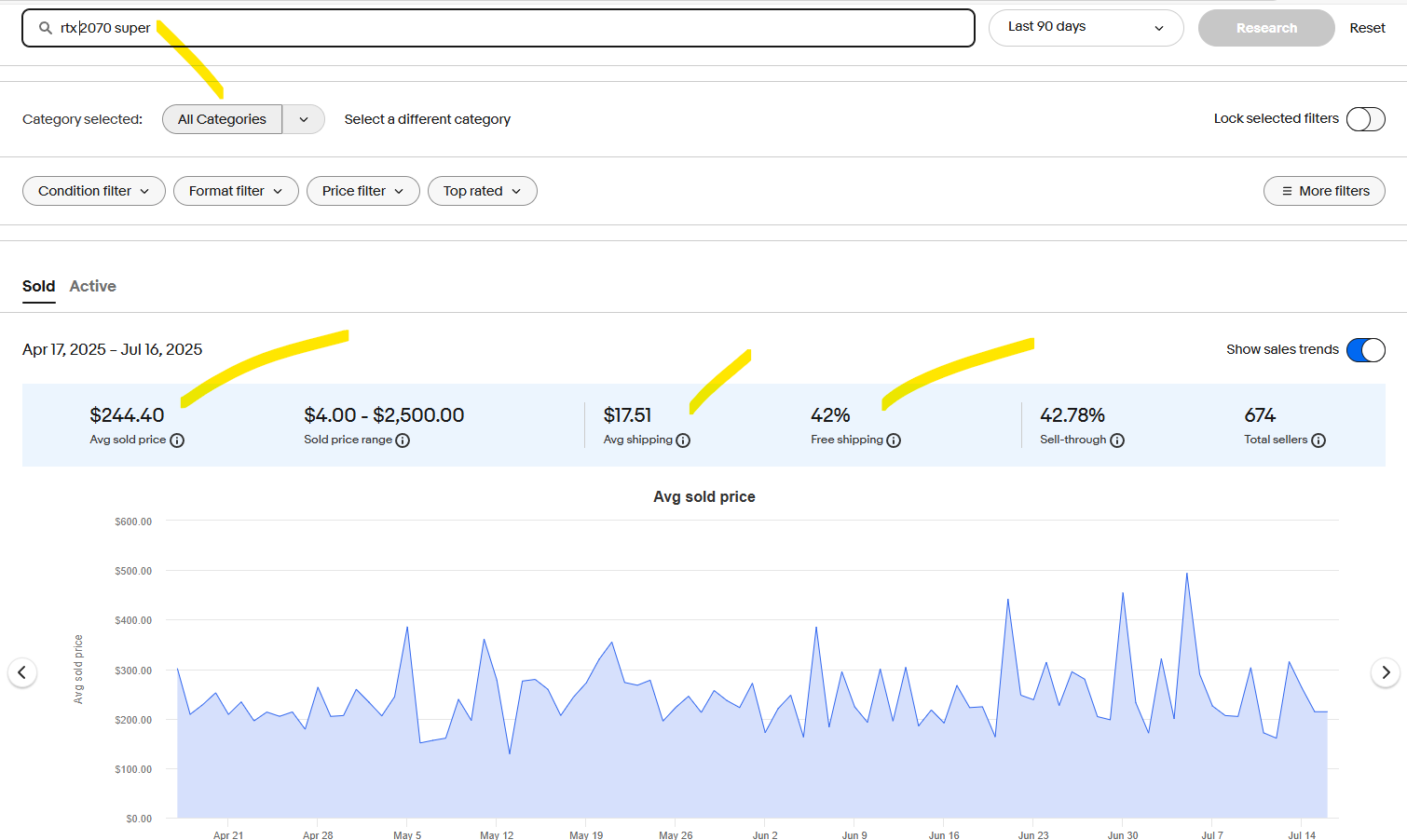Open Condition filter dropdown

click(x=94, y=191)
